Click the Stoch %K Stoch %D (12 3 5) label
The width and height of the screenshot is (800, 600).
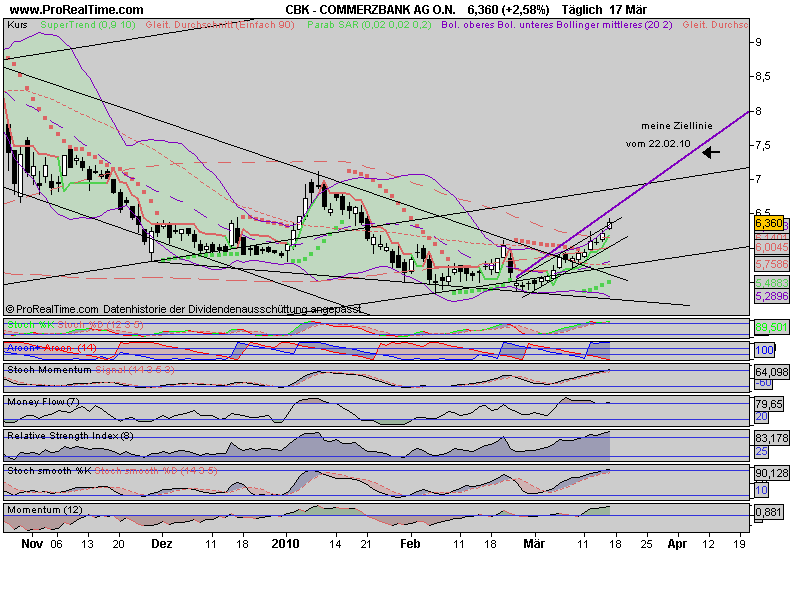pos(75,324)
